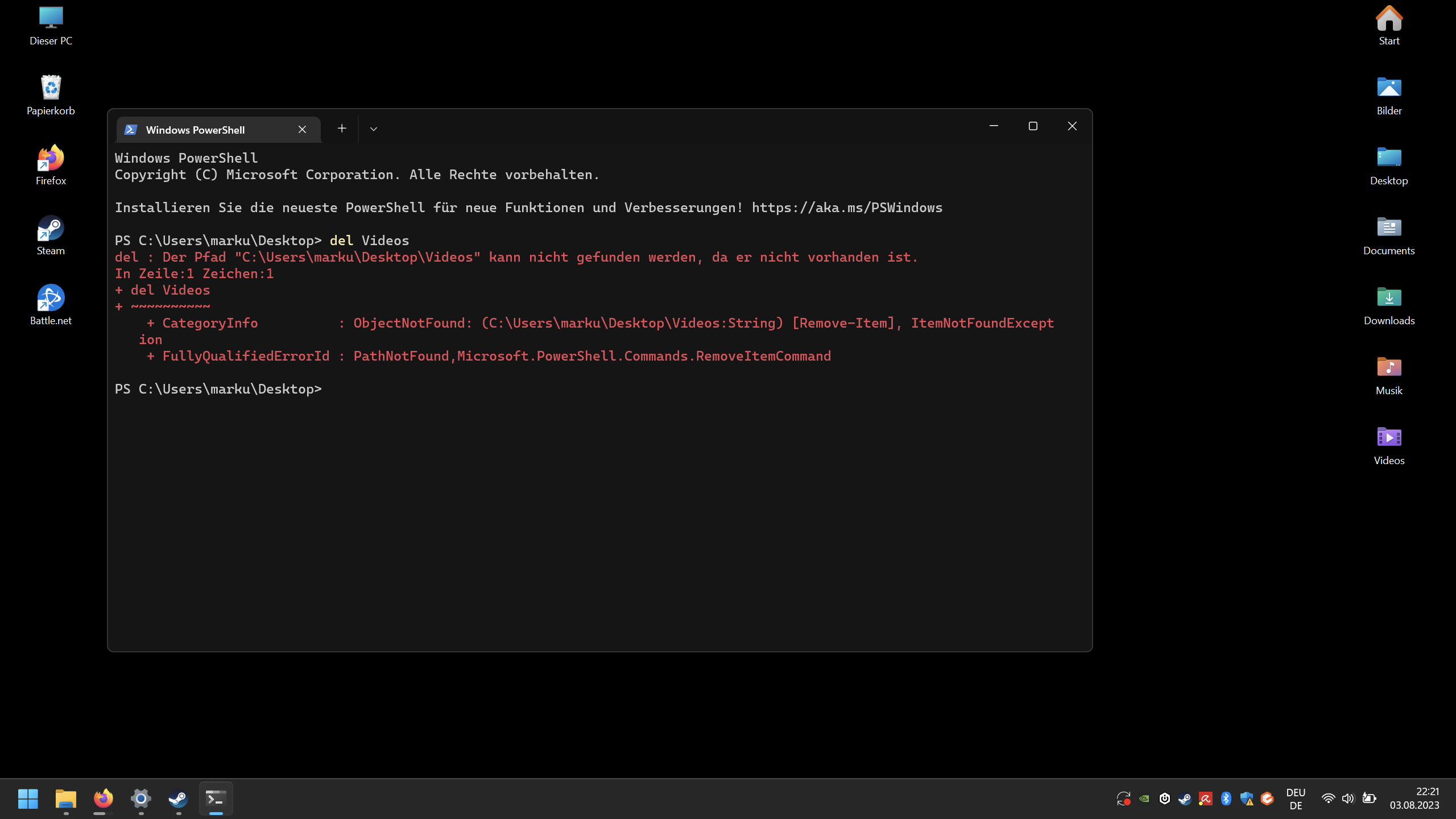This screenshot has width=1456, height=819.
Task: Open the Steam desktop shortcut
Action: 51,229
